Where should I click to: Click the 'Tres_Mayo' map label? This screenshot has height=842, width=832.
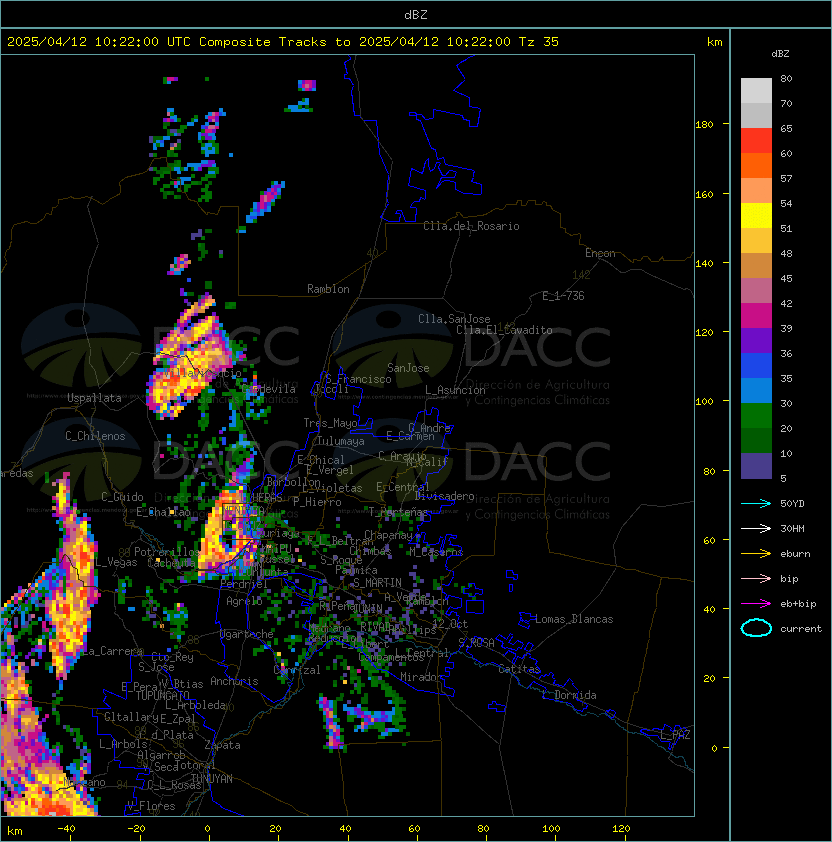point(330,423)
